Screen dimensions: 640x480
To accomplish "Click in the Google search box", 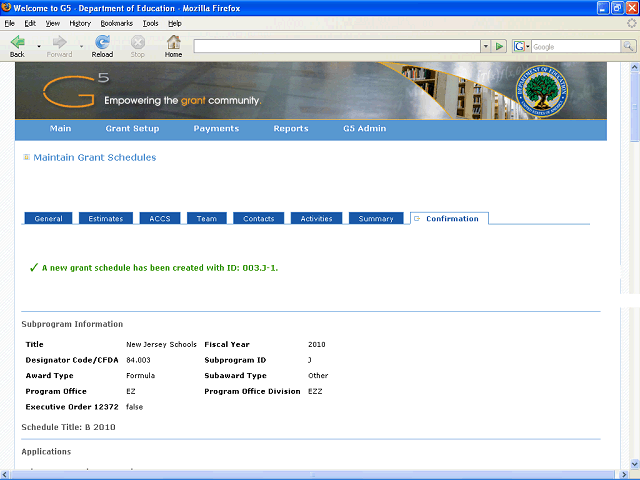I will click(576, 47).
